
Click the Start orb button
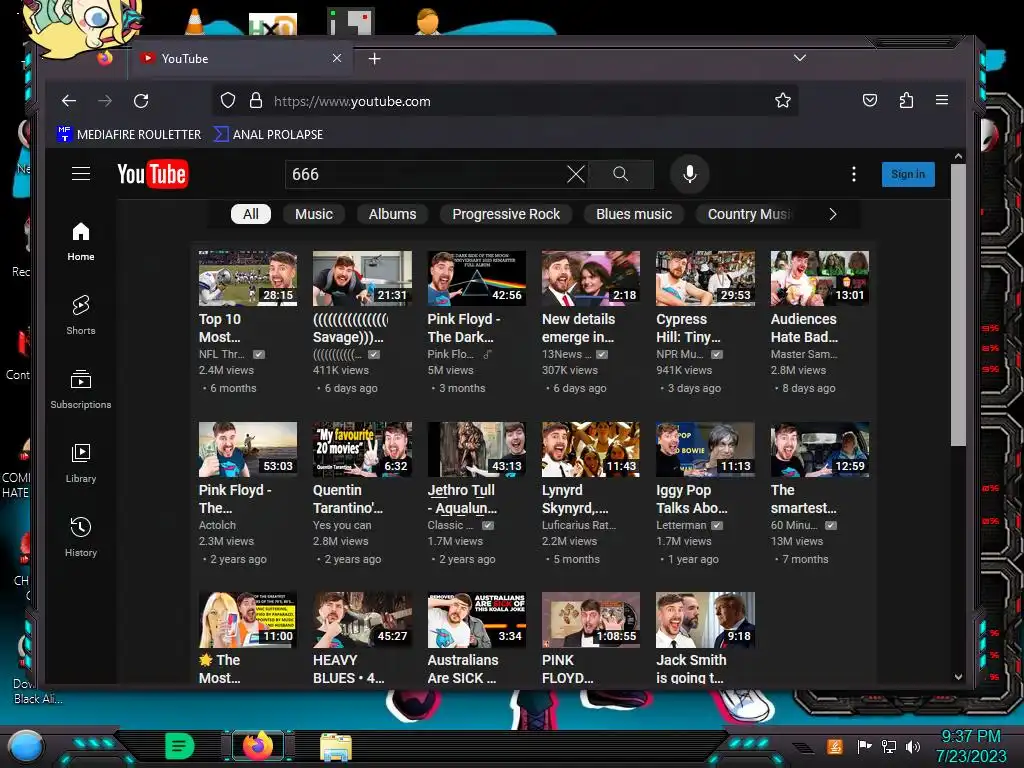point(25,746)
